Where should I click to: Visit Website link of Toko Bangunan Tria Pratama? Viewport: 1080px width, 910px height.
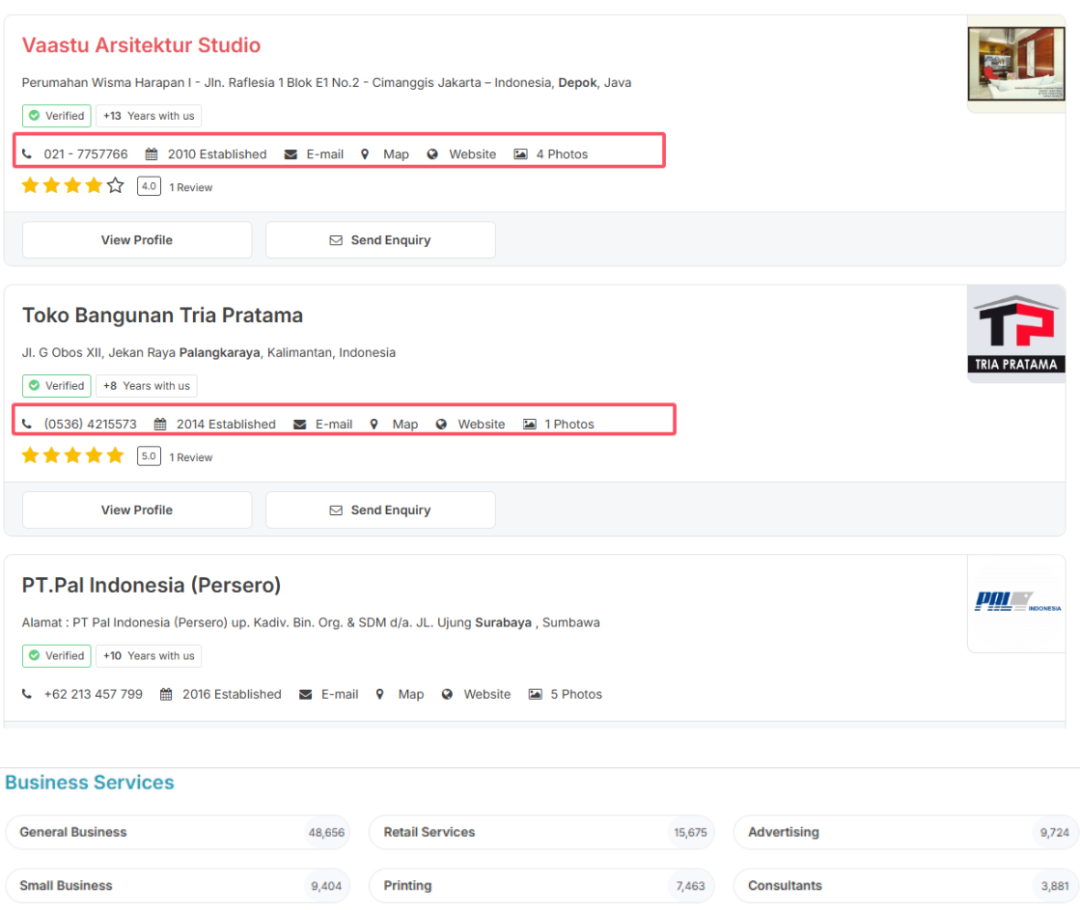pos(481,424)
